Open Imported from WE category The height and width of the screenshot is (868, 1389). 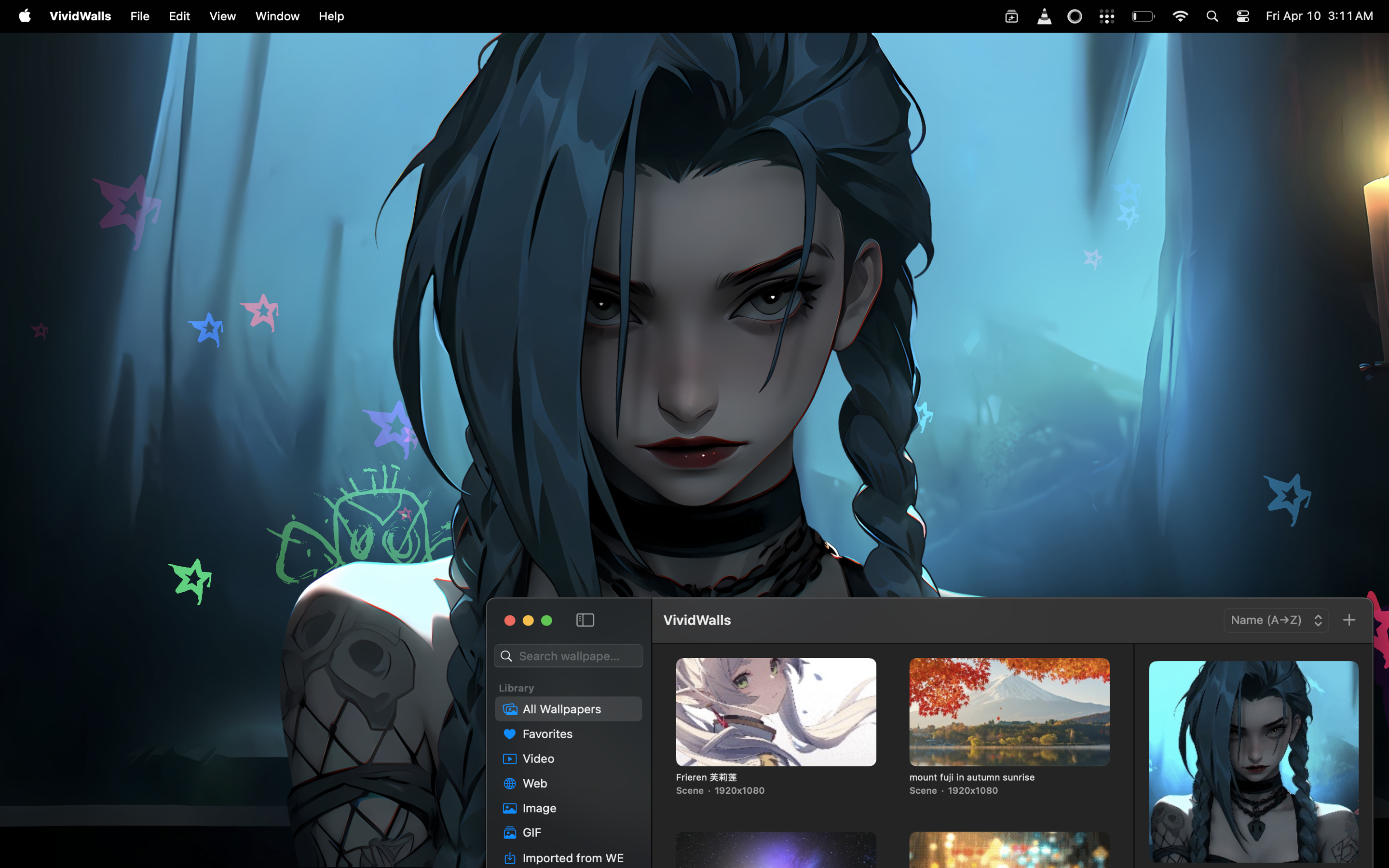(568, 858)
